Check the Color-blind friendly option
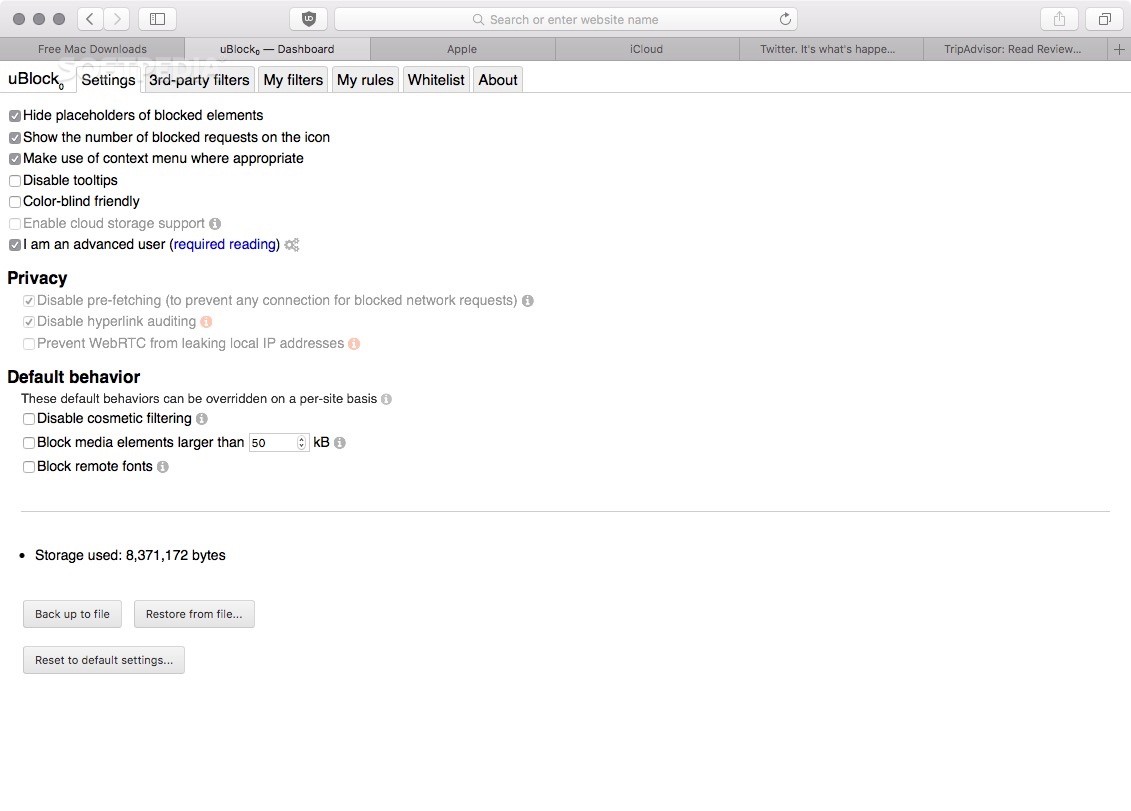This screenshot has height=811, width=1131. tap(15, 201)
